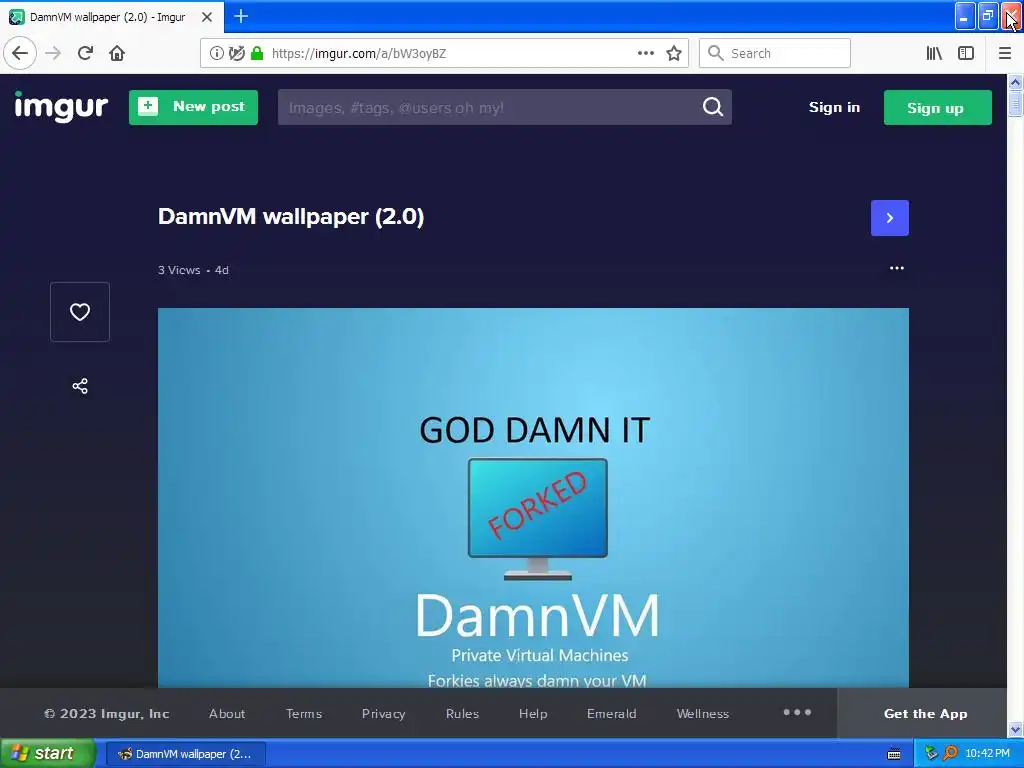This screenshot has height=768, width=1024.
Task: Open a new browser tab
Action: tap(241, 16)
